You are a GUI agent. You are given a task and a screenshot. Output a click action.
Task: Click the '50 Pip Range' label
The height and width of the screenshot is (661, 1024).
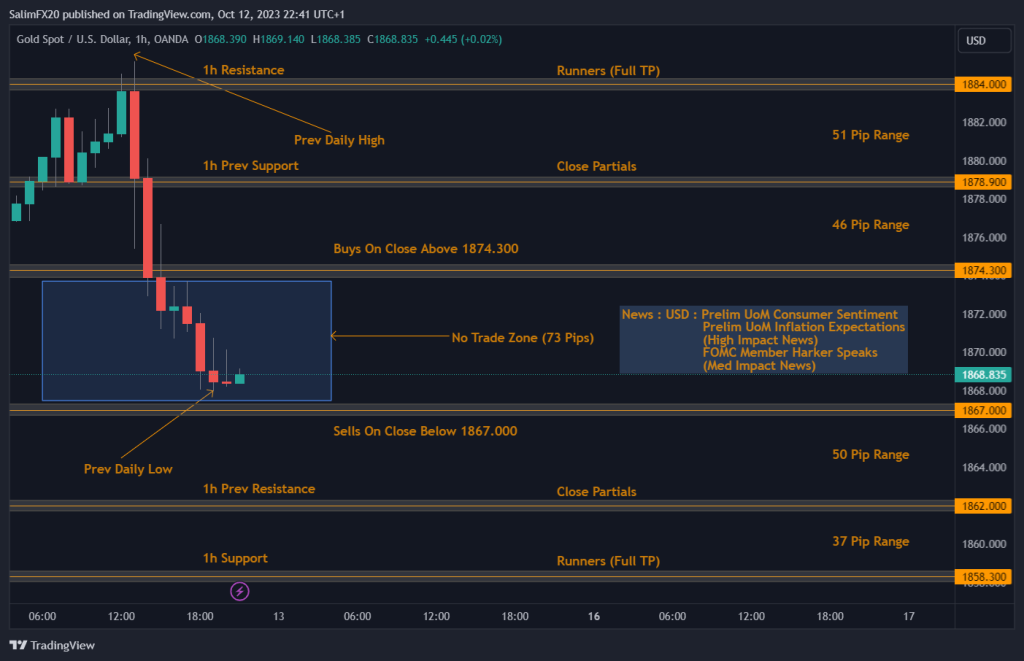[871, 455]
